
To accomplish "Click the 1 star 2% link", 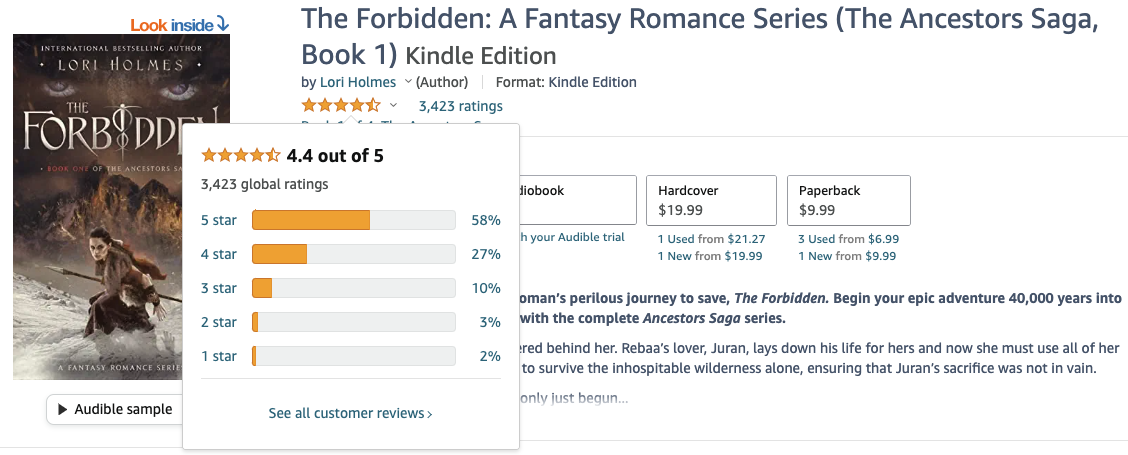I will pos(488,356).
